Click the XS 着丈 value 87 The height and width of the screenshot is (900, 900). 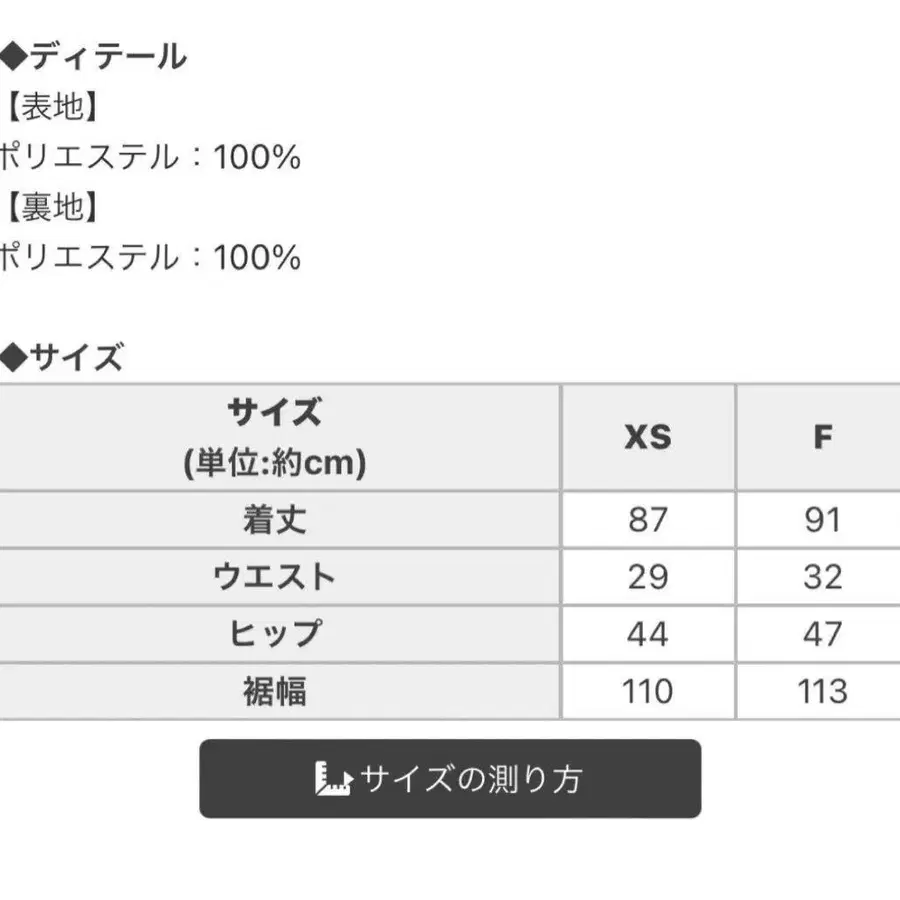(648, 520)
